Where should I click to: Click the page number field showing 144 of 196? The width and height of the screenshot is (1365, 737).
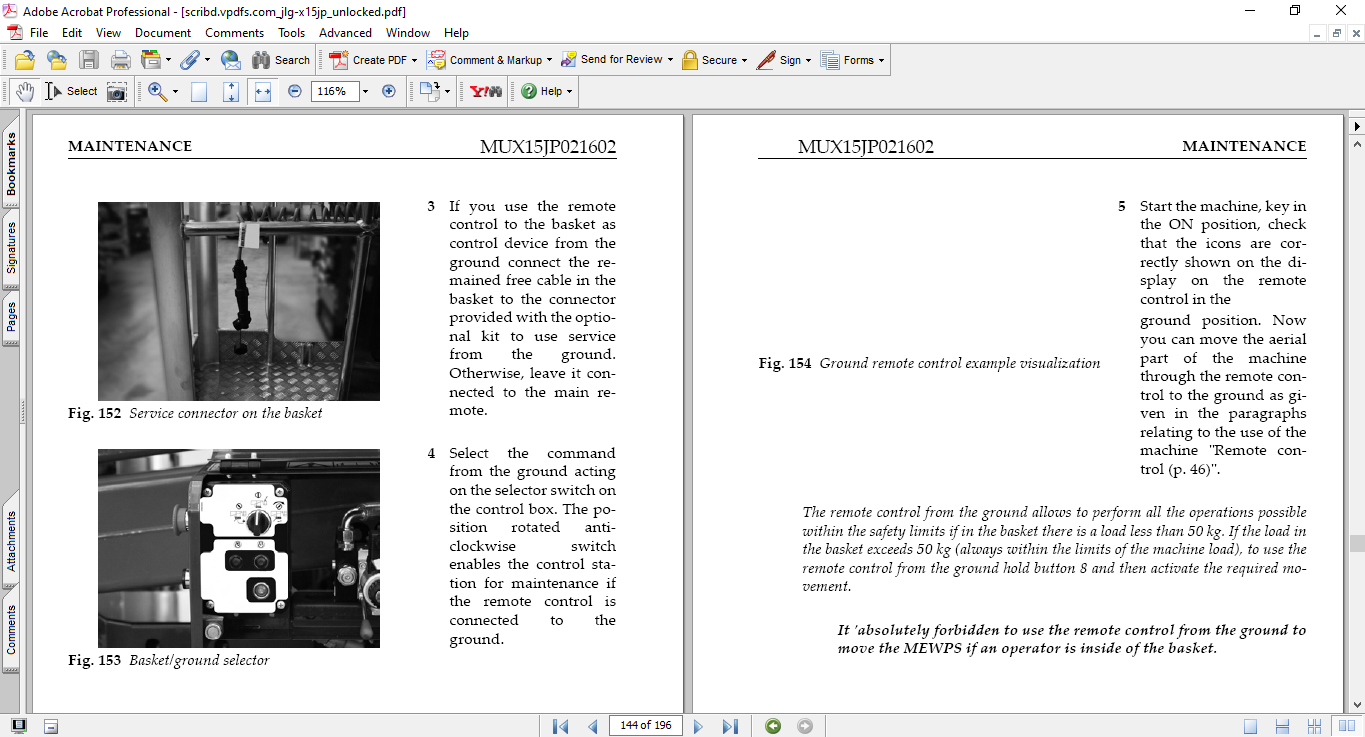click(644, 726)
